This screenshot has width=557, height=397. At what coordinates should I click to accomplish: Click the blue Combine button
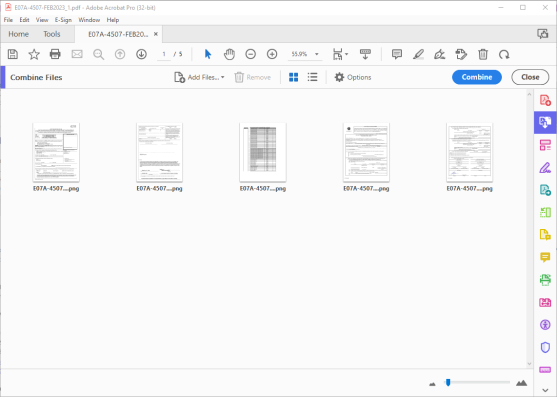pos(477,77)
